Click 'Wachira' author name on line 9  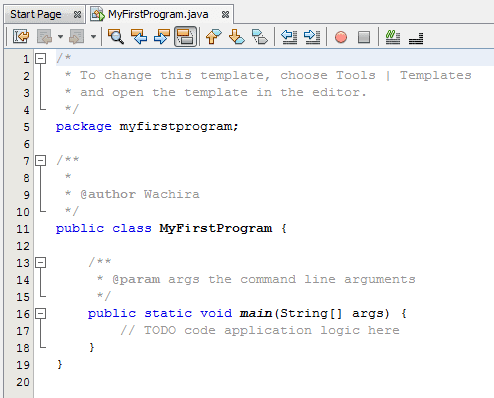(x=172, y=194)
